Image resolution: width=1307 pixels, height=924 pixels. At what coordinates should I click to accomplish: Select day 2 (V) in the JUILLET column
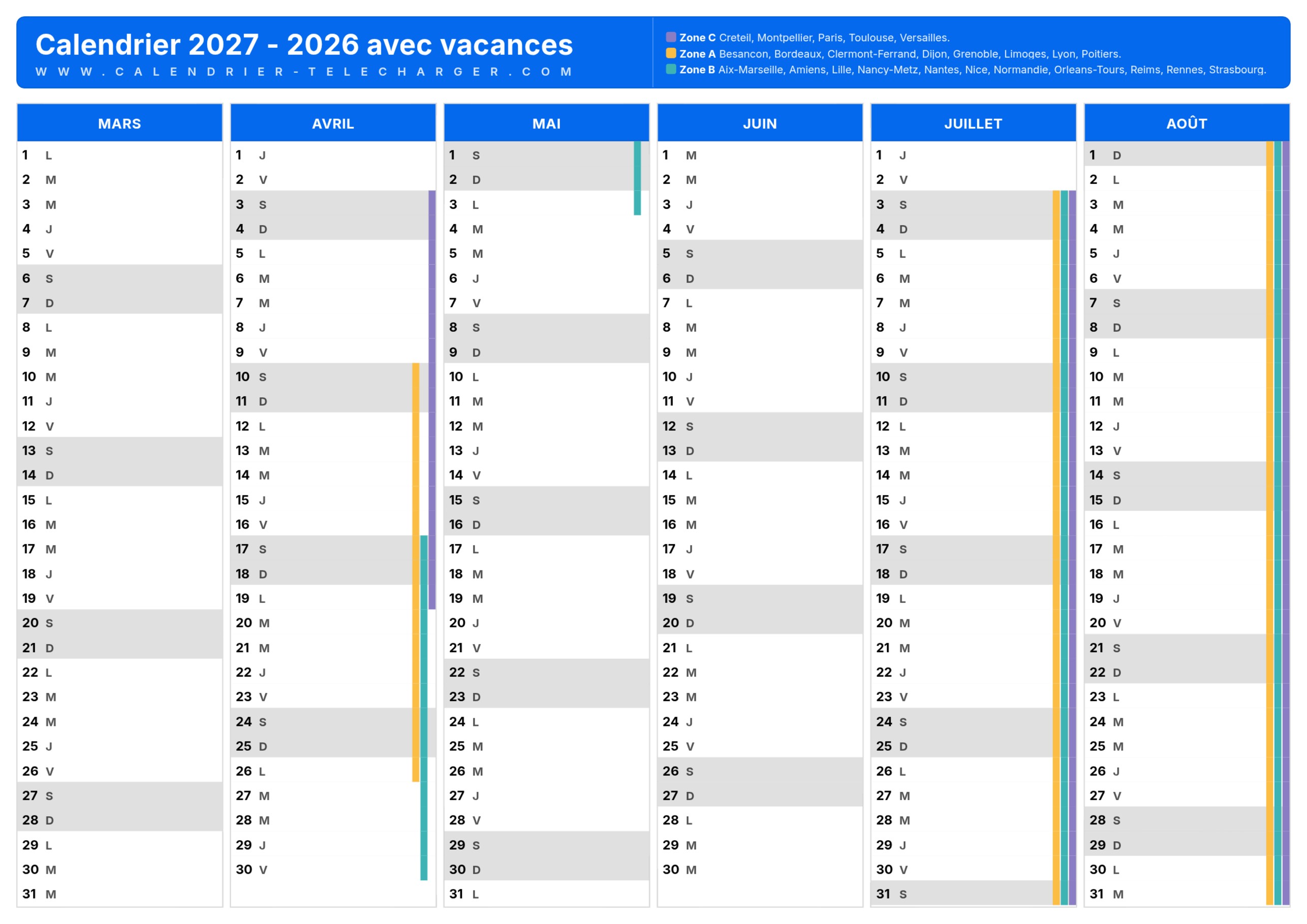pyautogui.click(x=974, y=179)
